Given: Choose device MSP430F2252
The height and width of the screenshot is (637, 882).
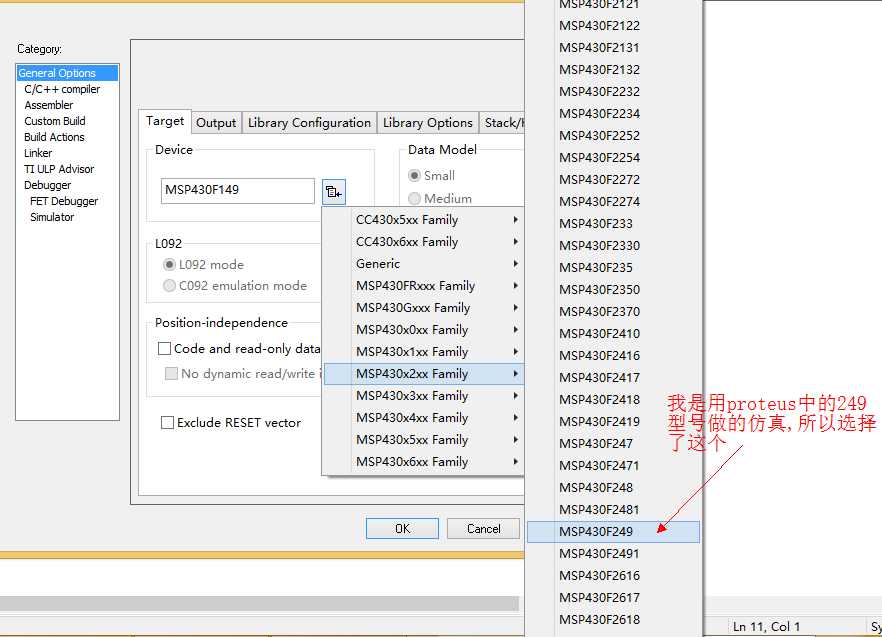Looking at the screenshot, I should (x=613, y=135).
